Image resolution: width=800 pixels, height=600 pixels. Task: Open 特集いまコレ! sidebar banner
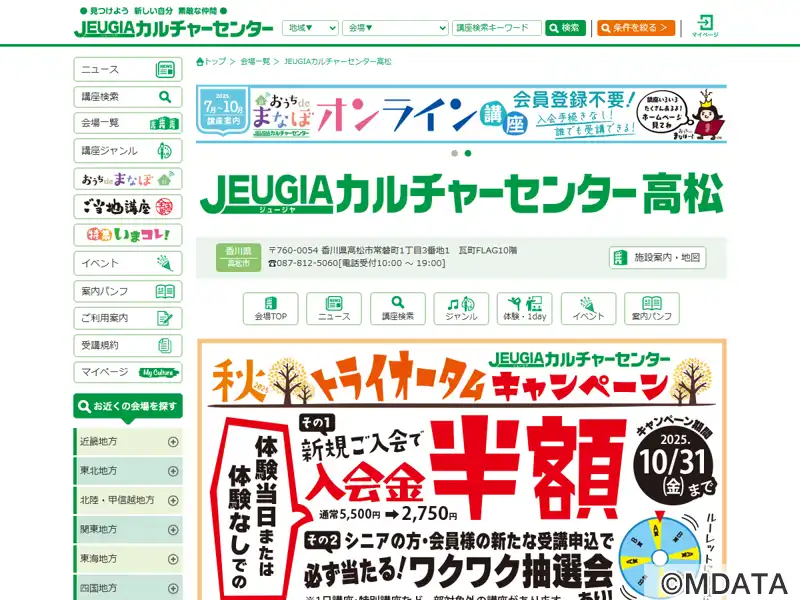(128, 235)
